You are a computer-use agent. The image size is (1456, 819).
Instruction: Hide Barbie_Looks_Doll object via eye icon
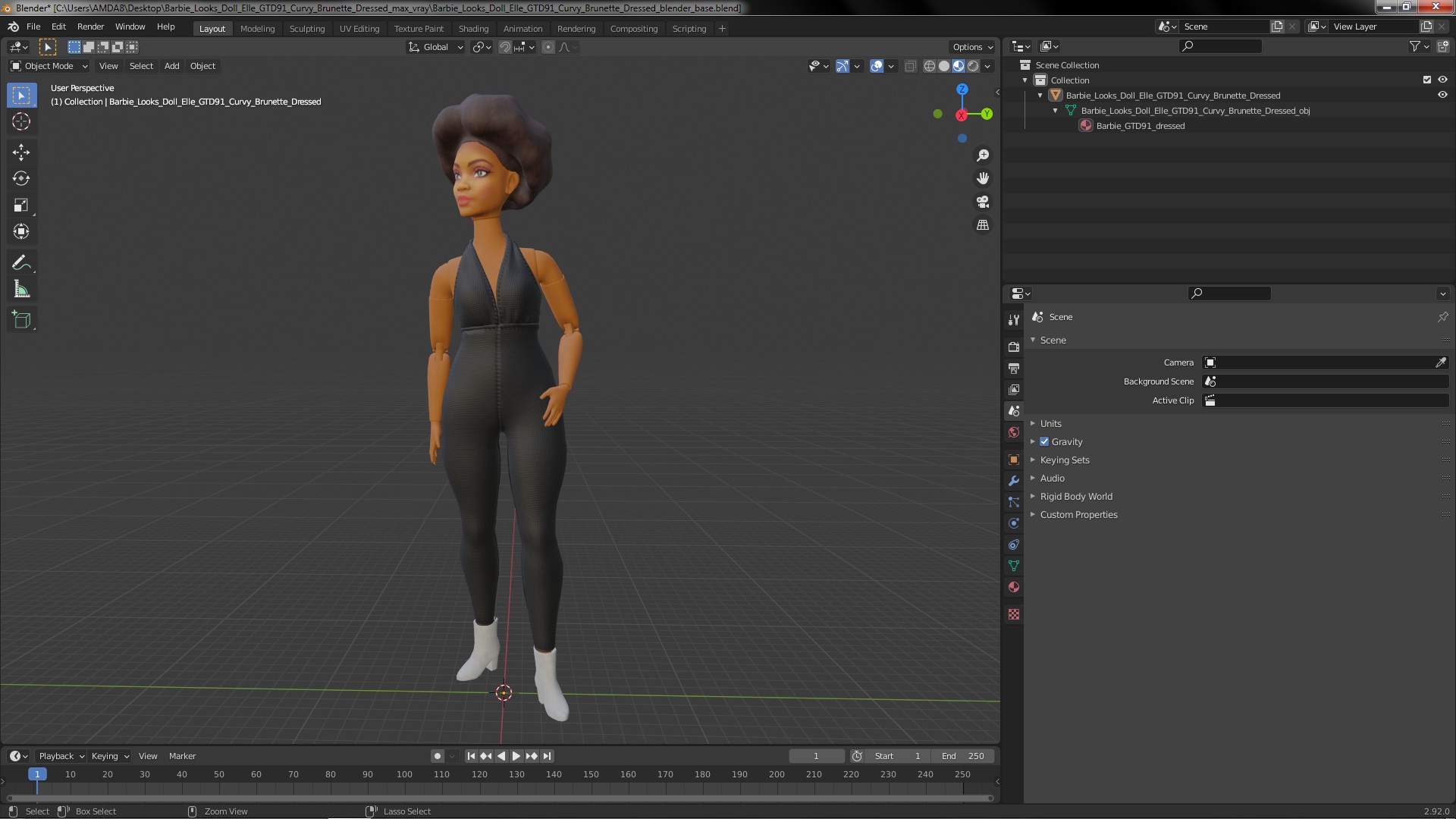click(x=1442, y=95)
